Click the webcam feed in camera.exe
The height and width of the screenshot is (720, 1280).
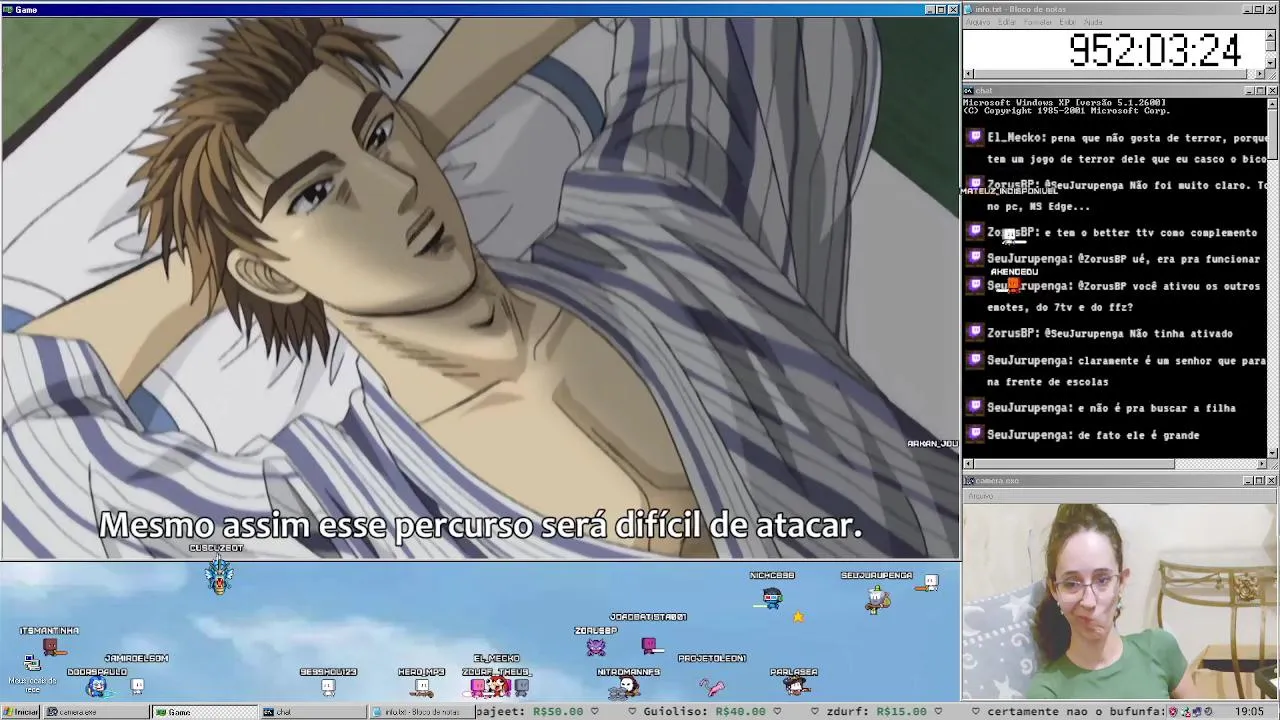click(x=1120, y=600)
